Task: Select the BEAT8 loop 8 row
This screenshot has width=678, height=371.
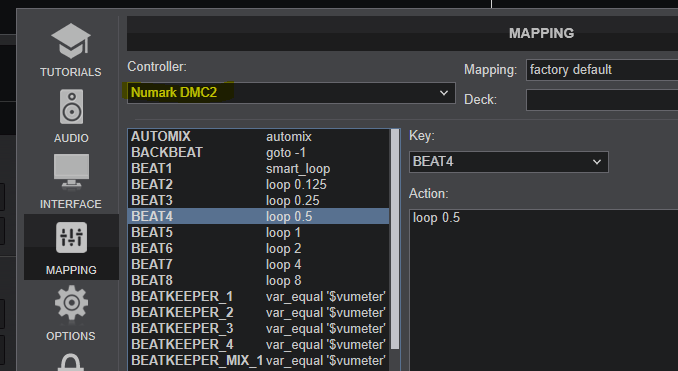Action: click(259, 281)
